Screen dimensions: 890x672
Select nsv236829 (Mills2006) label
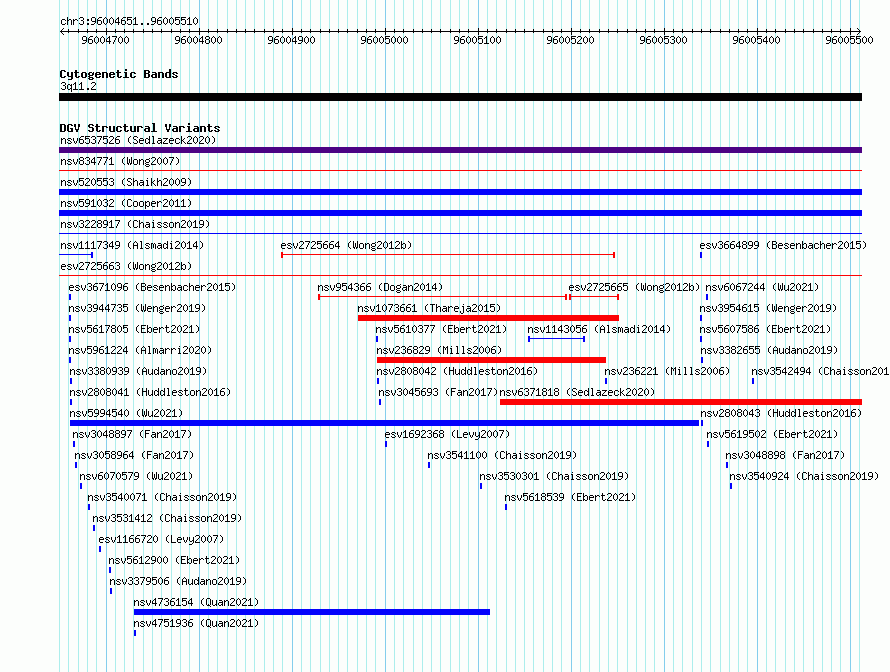[x=439, y=350]
